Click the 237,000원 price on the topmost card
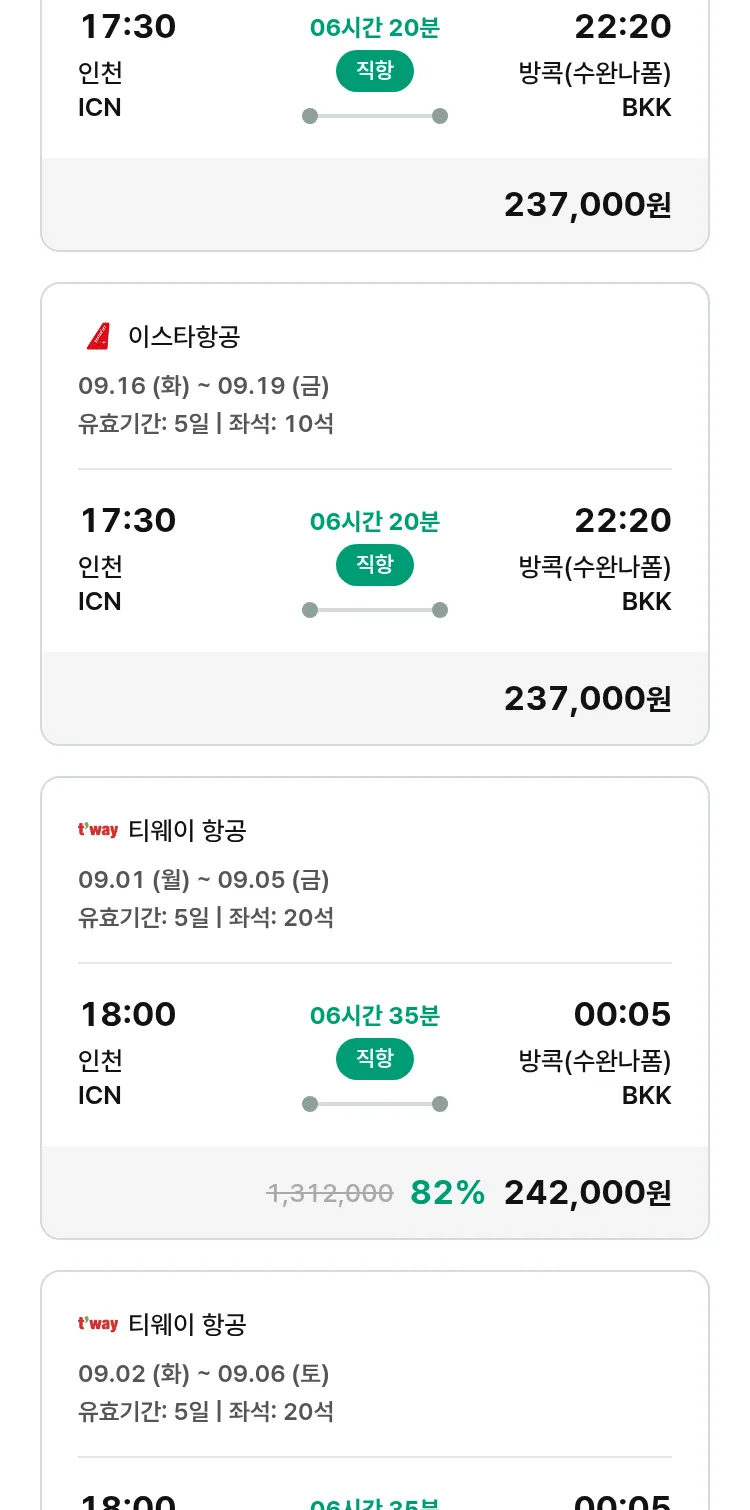The height and width of the screenshot is (1510, 750). (587, 204)
